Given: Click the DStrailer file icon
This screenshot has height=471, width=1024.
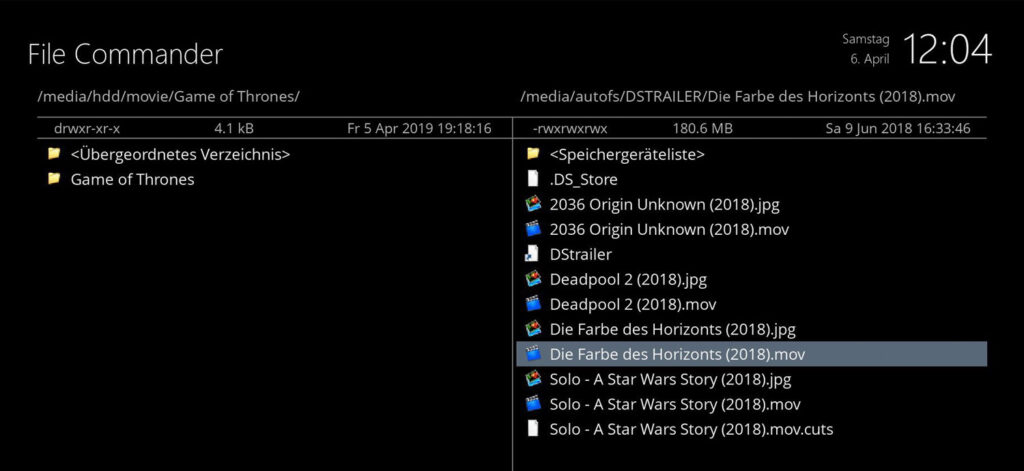Looking at the screenshot, I should pos(533,254).
